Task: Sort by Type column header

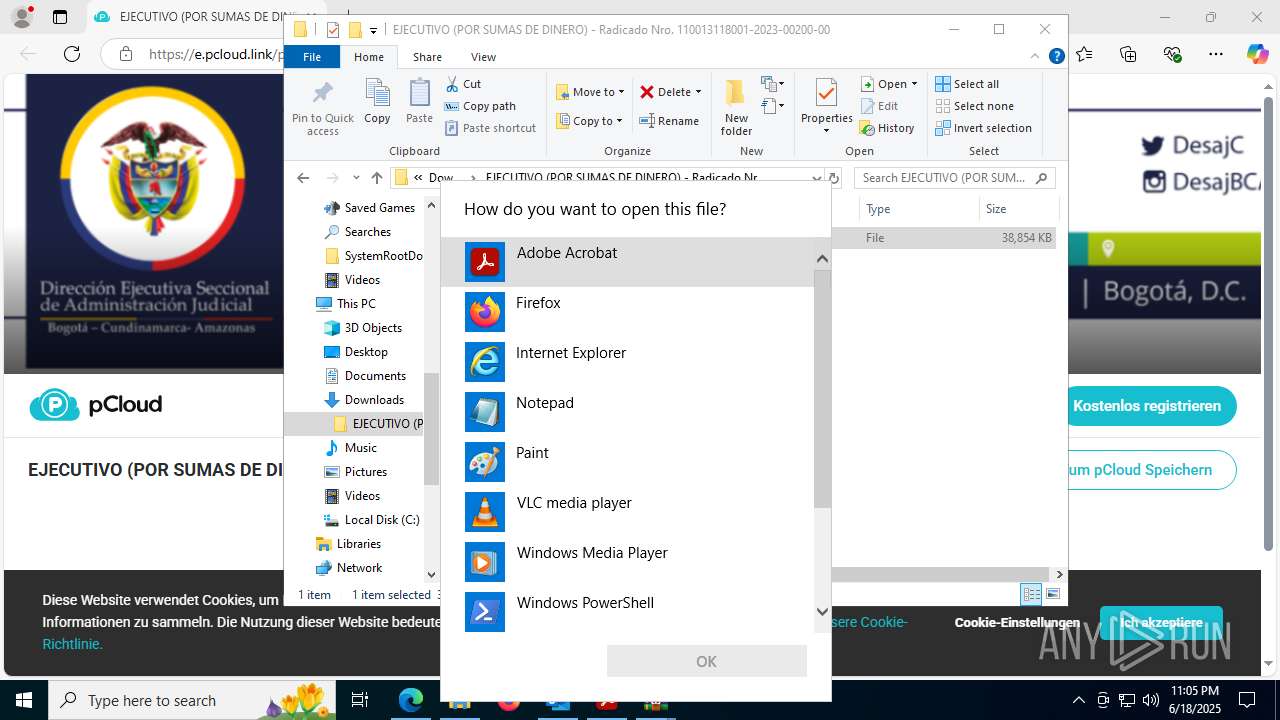Action: point(918,209)
